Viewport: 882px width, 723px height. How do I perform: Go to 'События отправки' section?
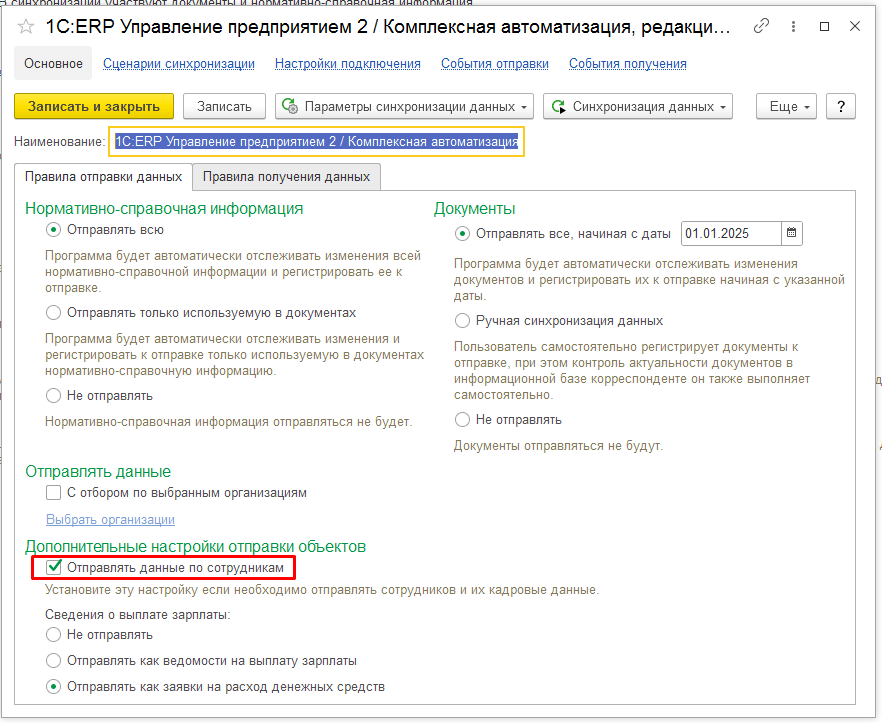click(x=495, y=64)
